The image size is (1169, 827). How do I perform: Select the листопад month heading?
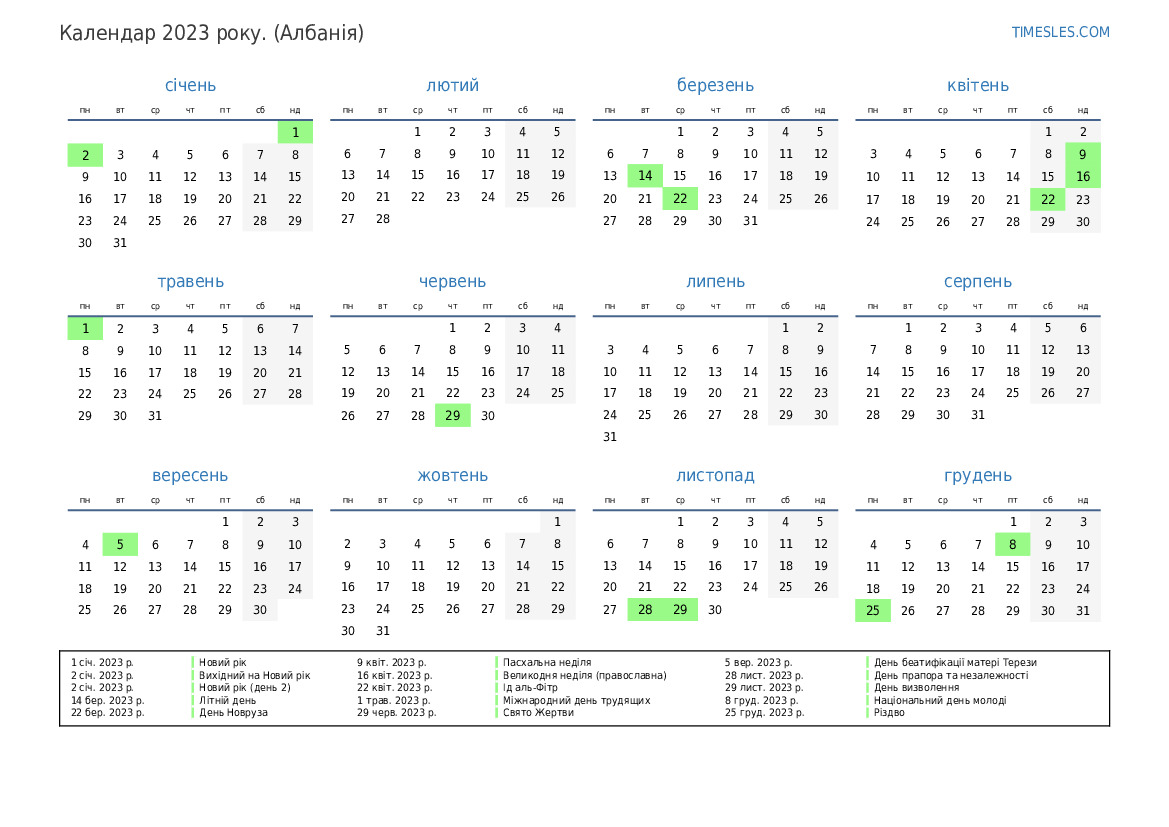tap(715, 476)
